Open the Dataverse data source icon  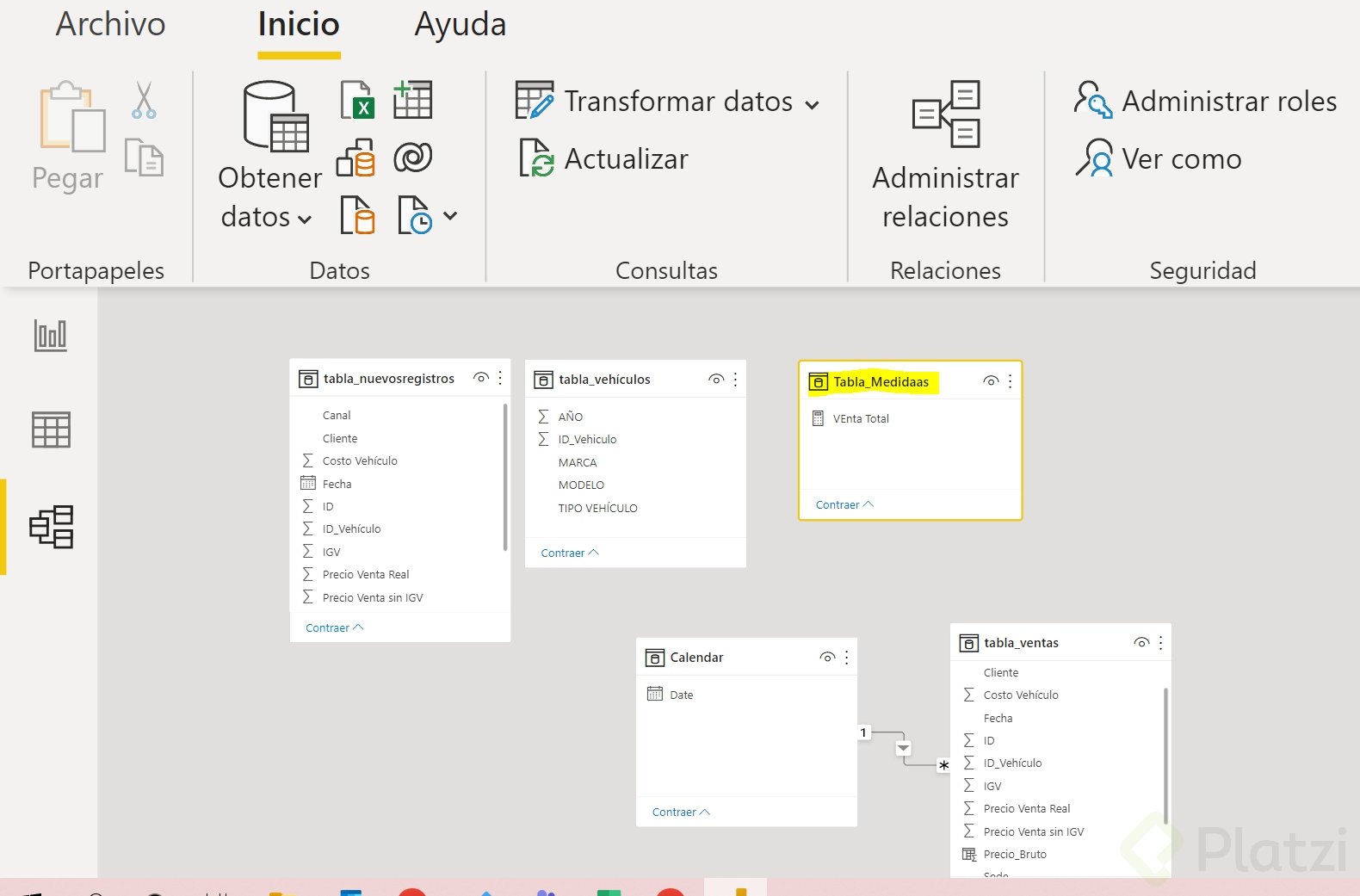[x=412, y=158]
